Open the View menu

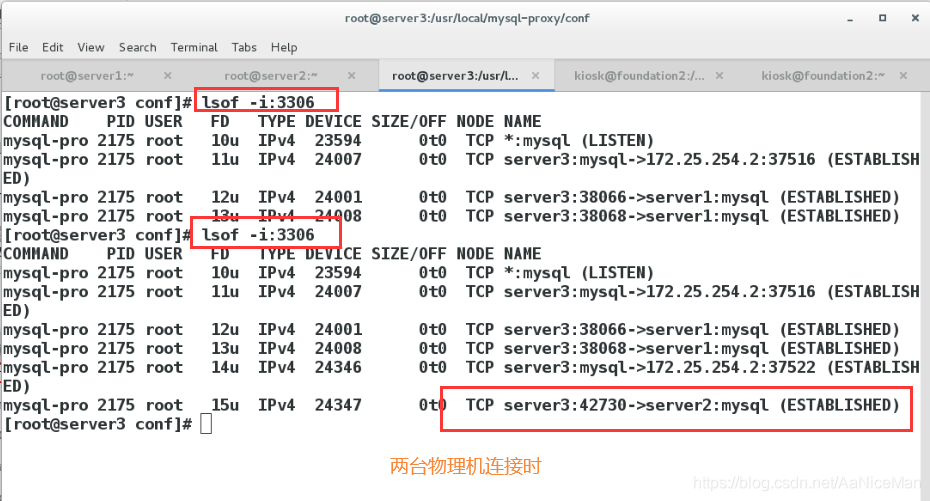91,47
